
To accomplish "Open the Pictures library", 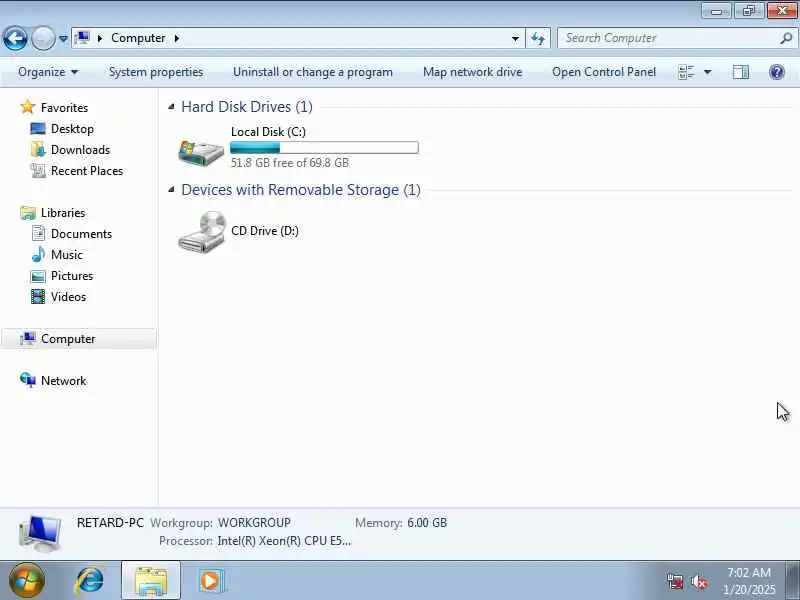I will point(72,276).
